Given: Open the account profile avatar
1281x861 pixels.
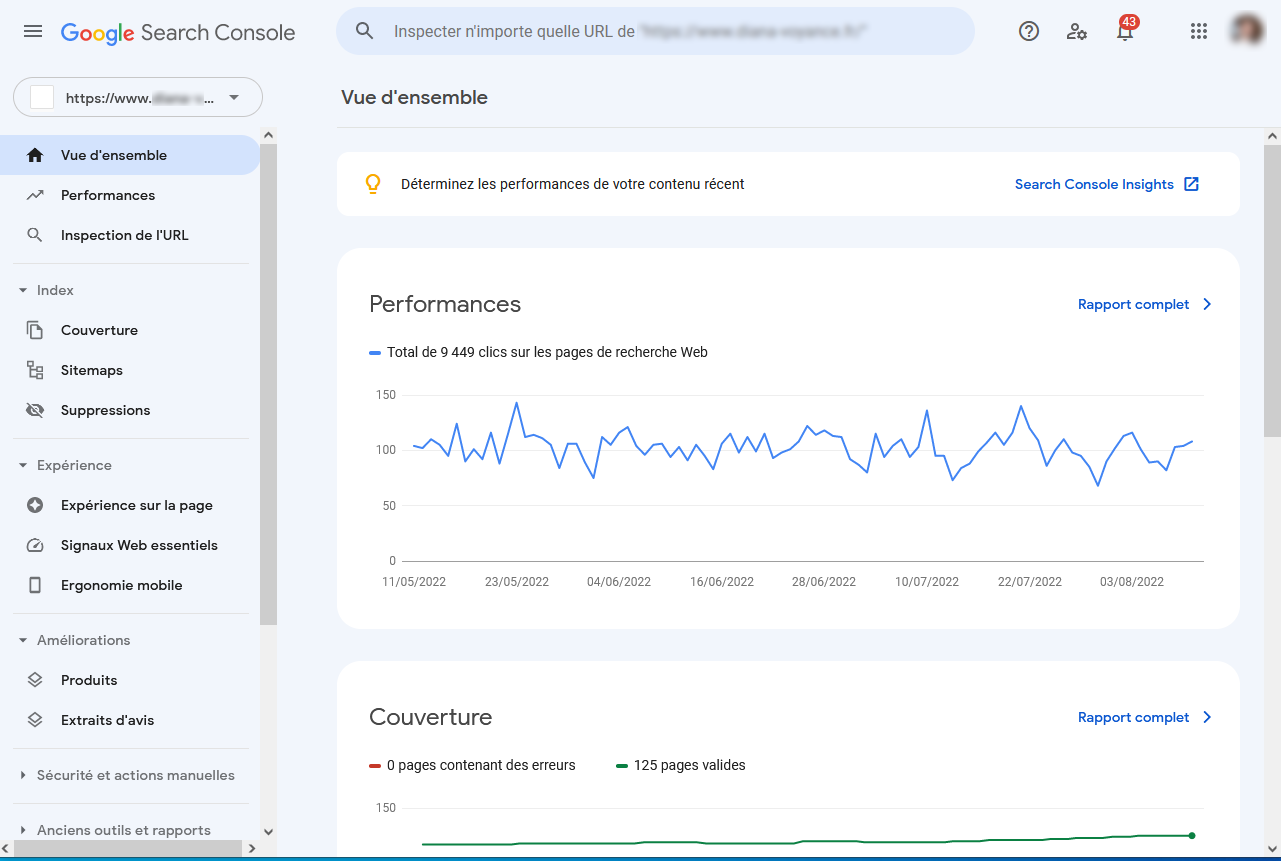Looking at the screenshot, I should [x=1247, y=30].
